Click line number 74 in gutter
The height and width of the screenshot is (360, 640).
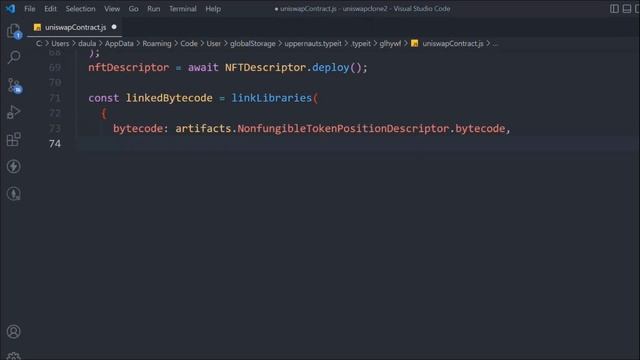pyautogui.click(x=55, y=144)
